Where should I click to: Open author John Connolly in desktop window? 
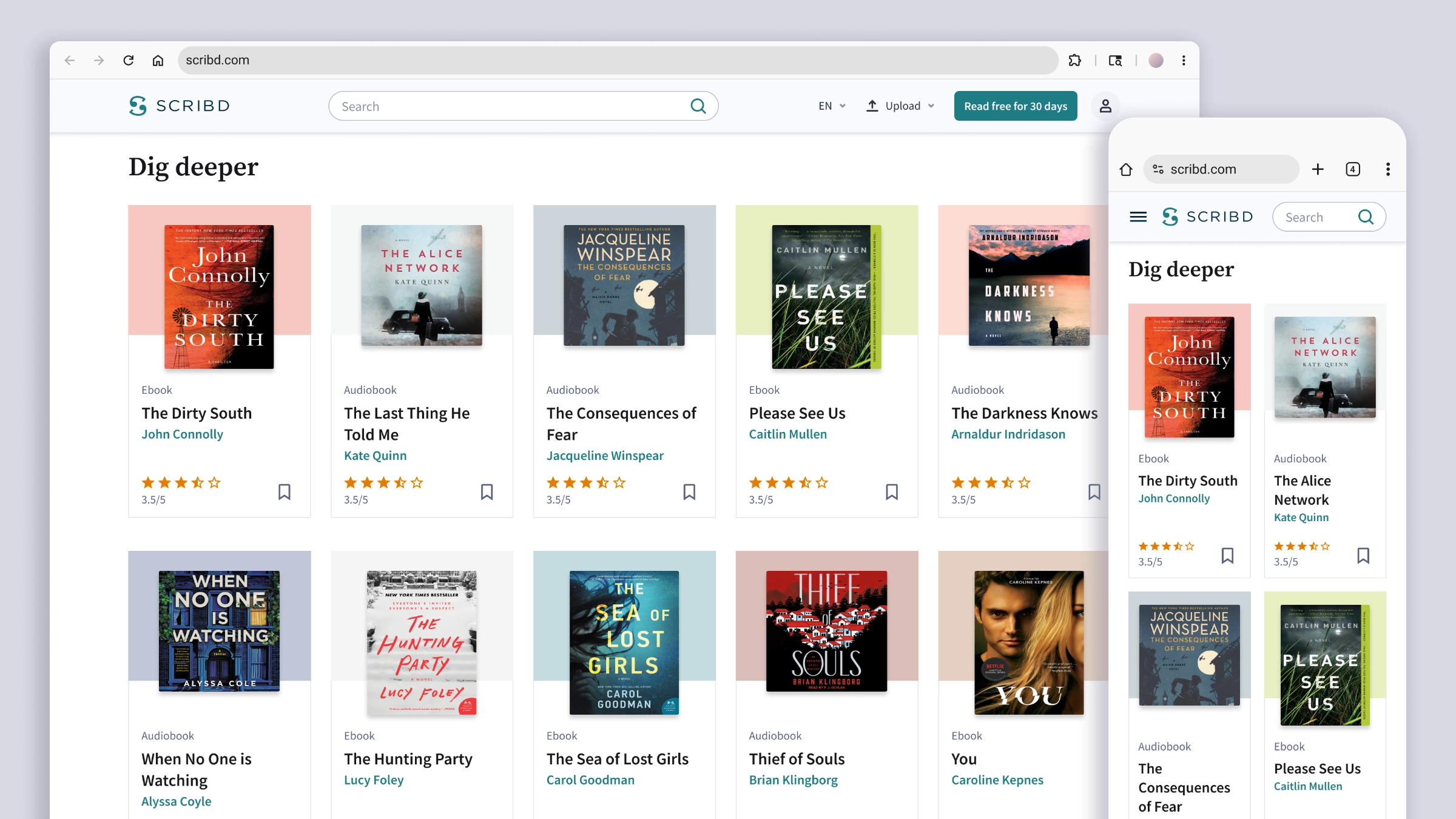[x=182, y=434]
